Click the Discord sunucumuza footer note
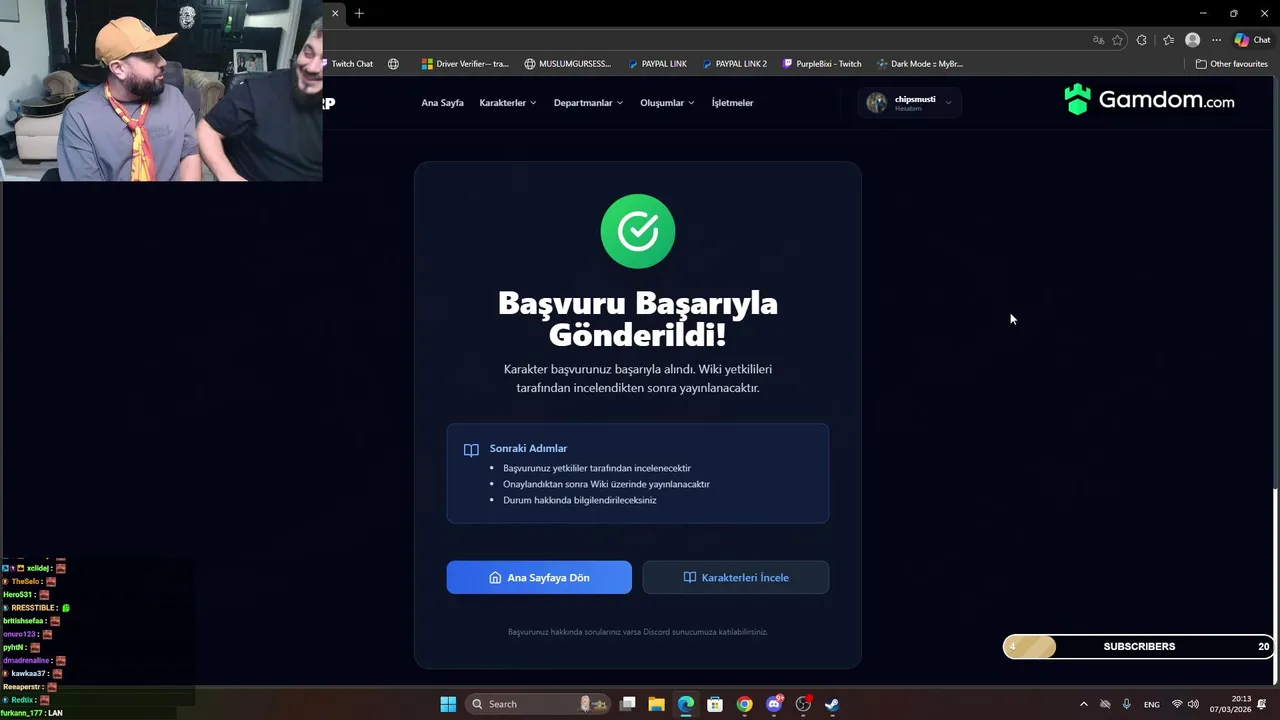The width and height of the screenshot is (1280, 720). tap(638, 632)
